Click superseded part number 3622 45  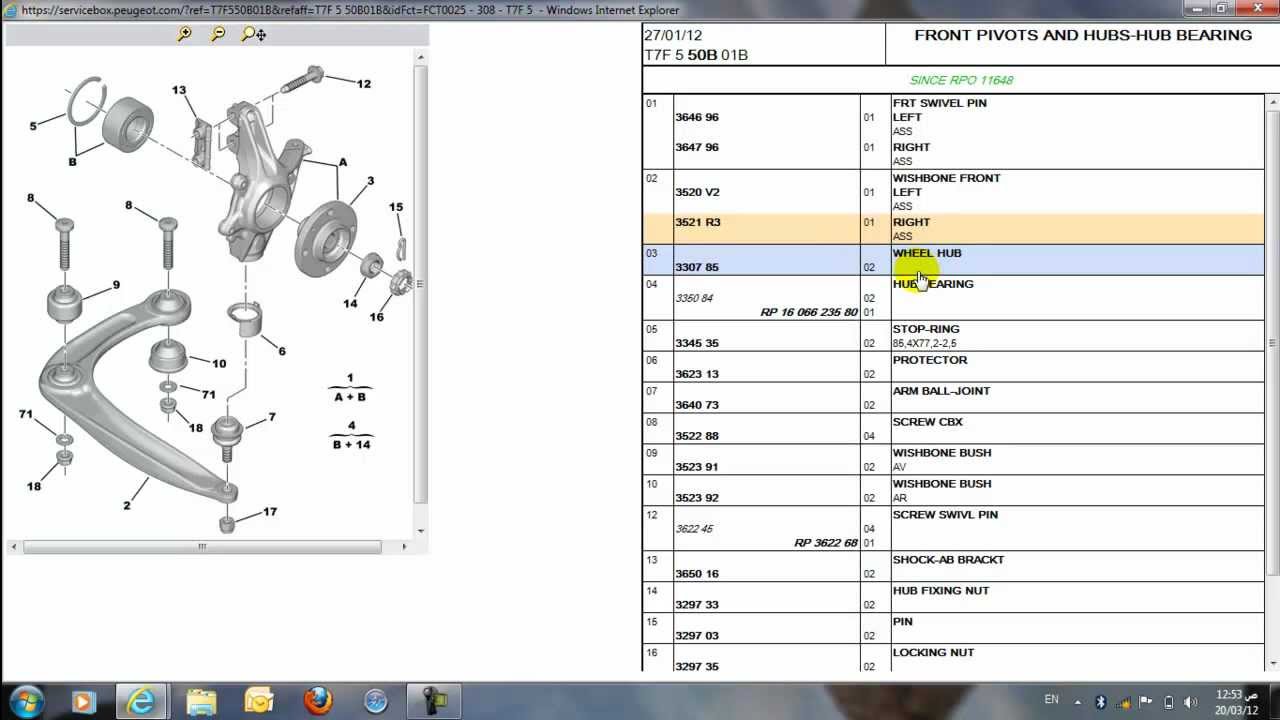pos(694,529)
